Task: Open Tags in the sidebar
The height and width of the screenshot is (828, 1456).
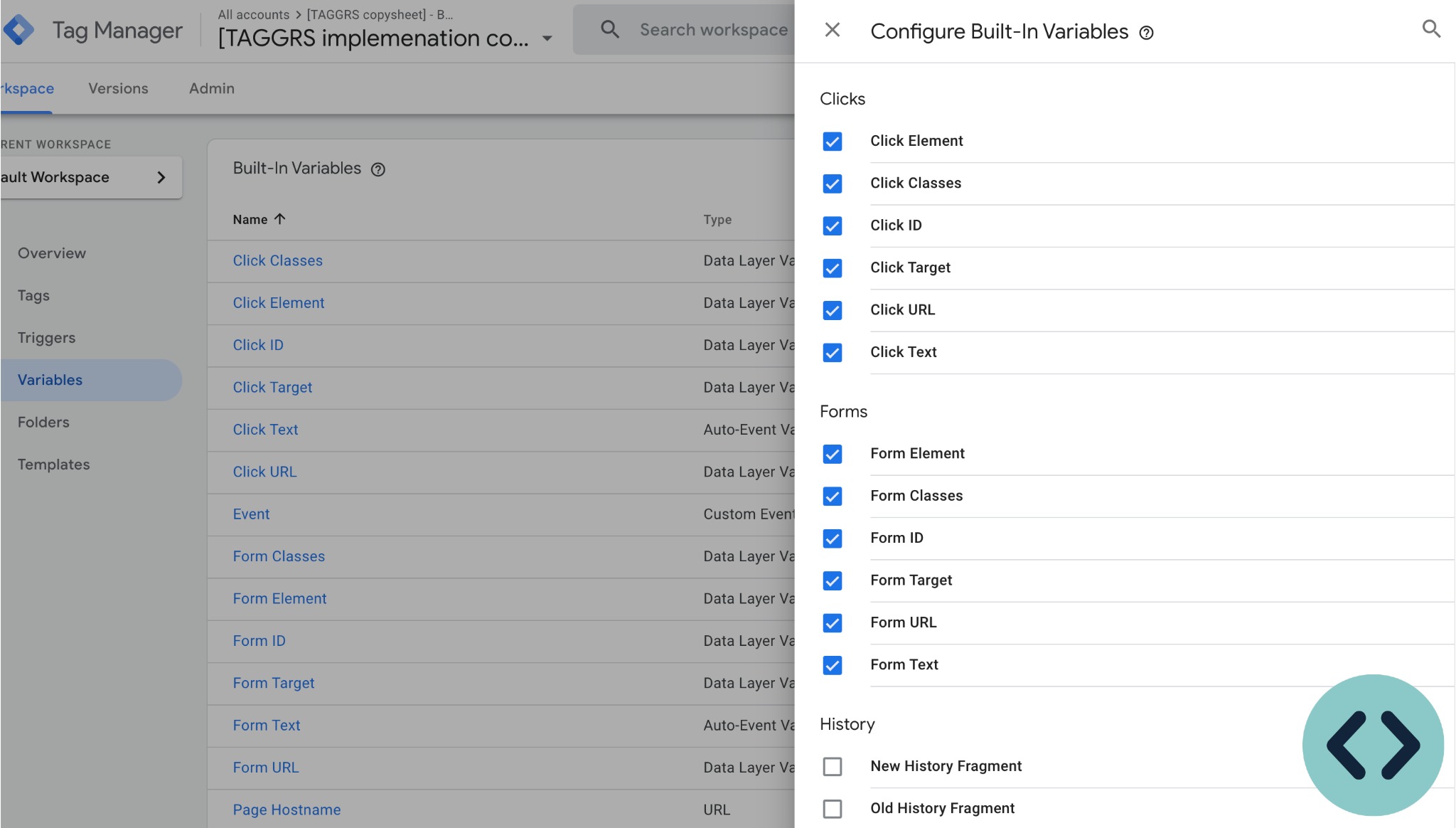Action: tap(33, 295)
